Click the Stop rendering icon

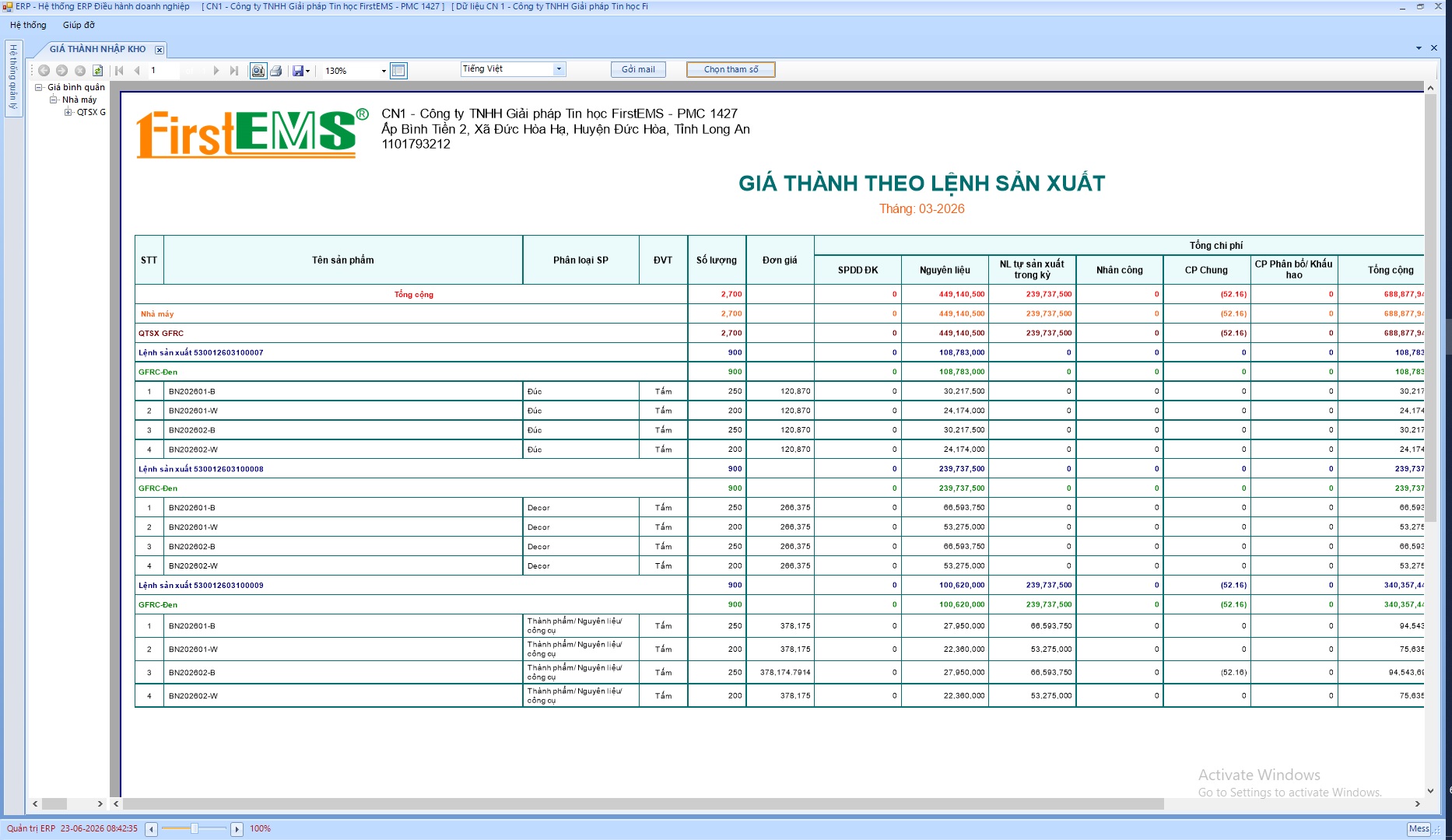80,71
